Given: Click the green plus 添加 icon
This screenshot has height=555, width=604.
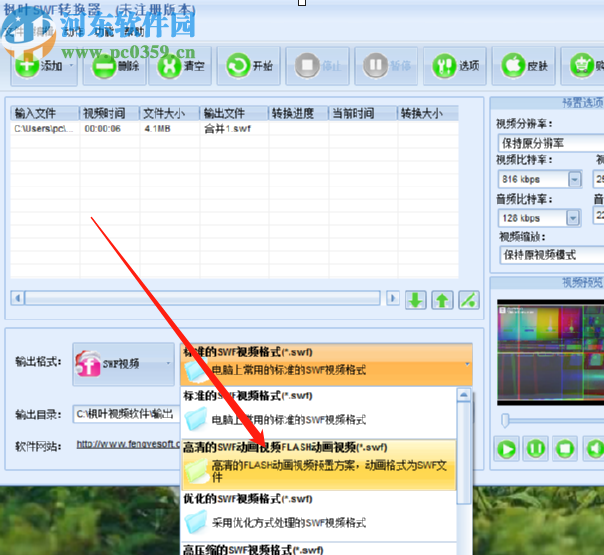Looking at the screenshot, I should pos(27,65).
